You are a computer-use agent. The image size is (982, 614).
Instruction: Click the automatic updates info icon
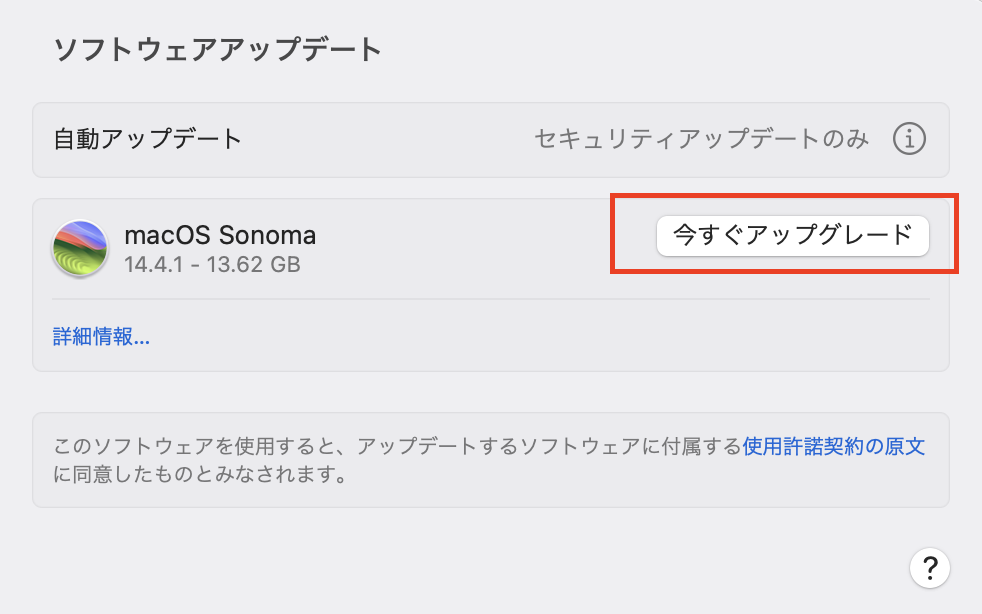(x=909, y=139)
